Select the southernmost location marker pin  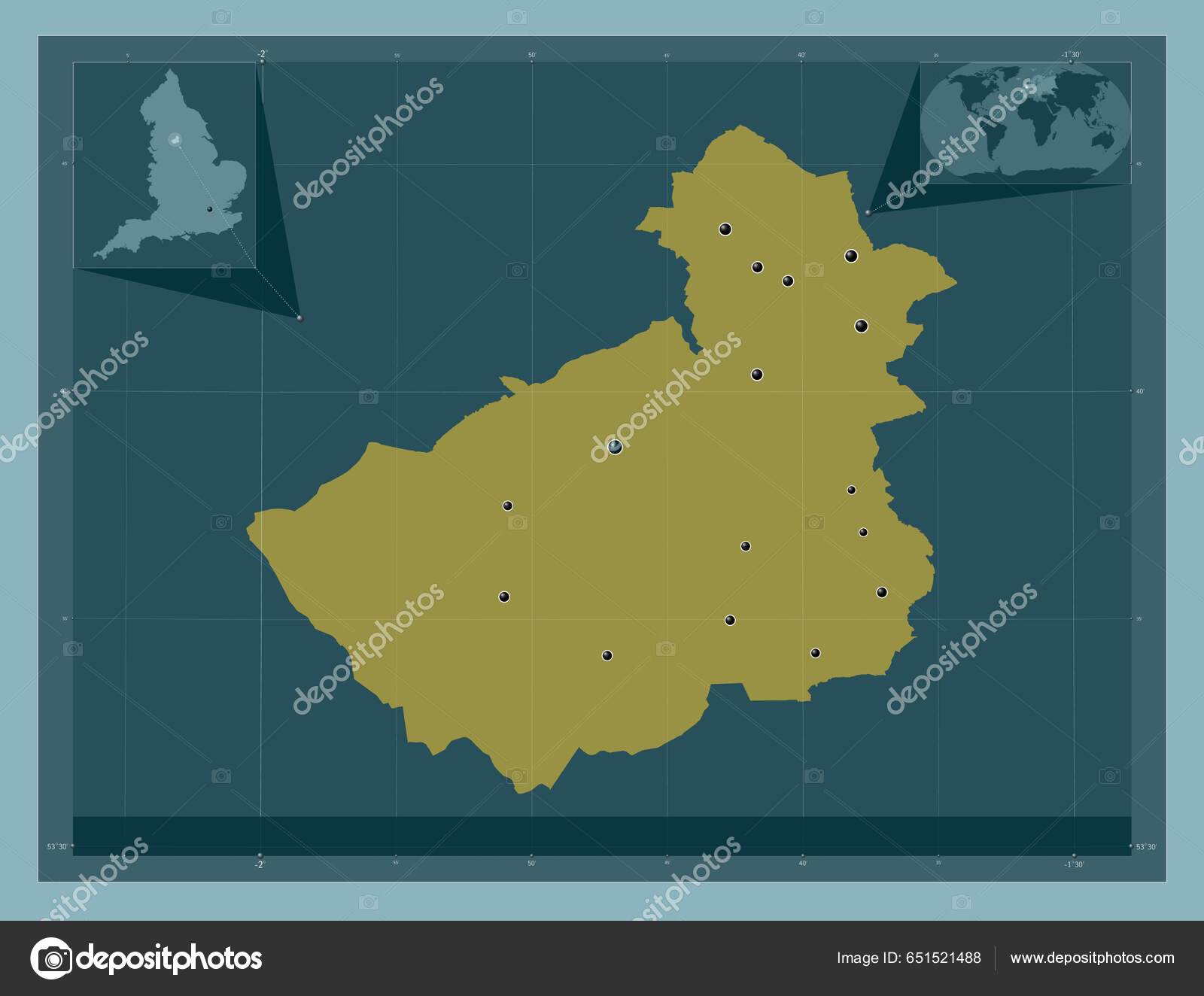(606, 654)
